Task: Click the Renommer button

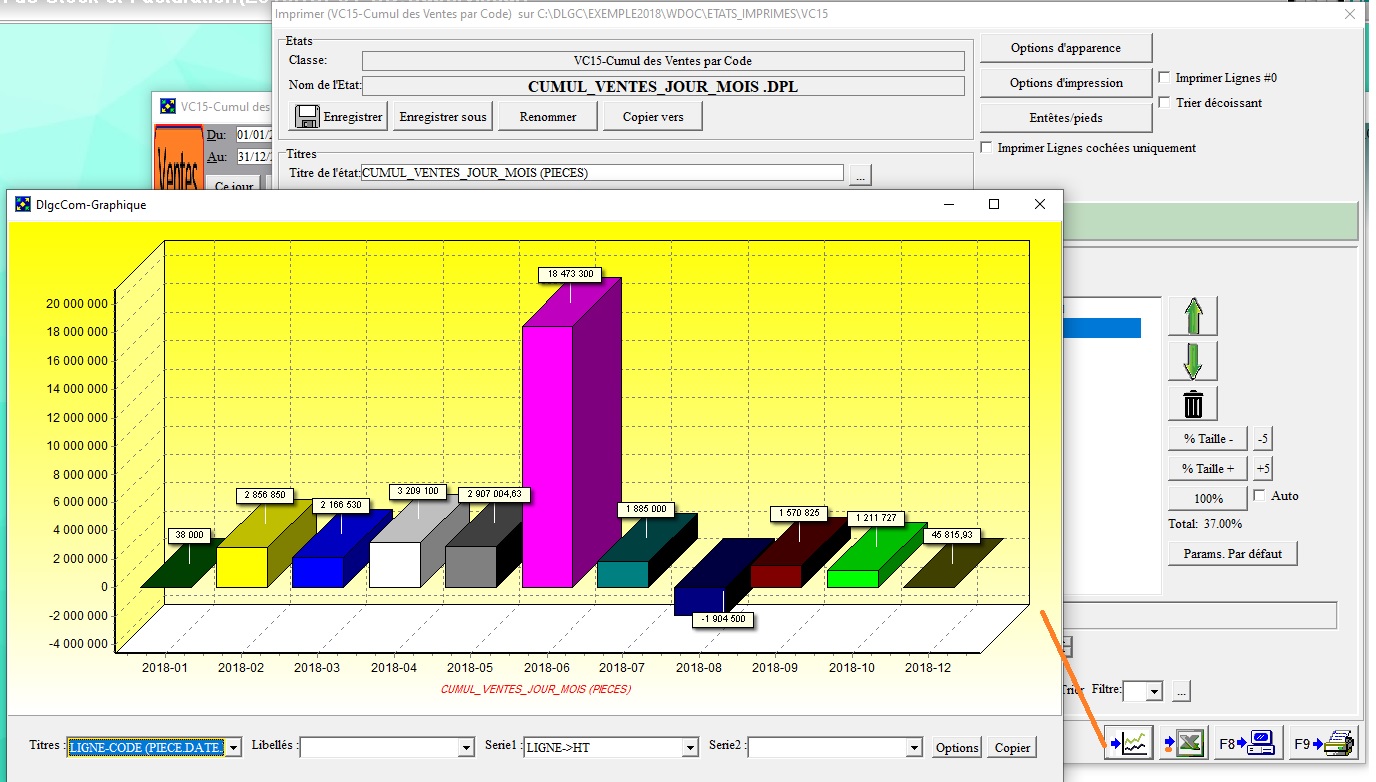Action: coord(548,117)
